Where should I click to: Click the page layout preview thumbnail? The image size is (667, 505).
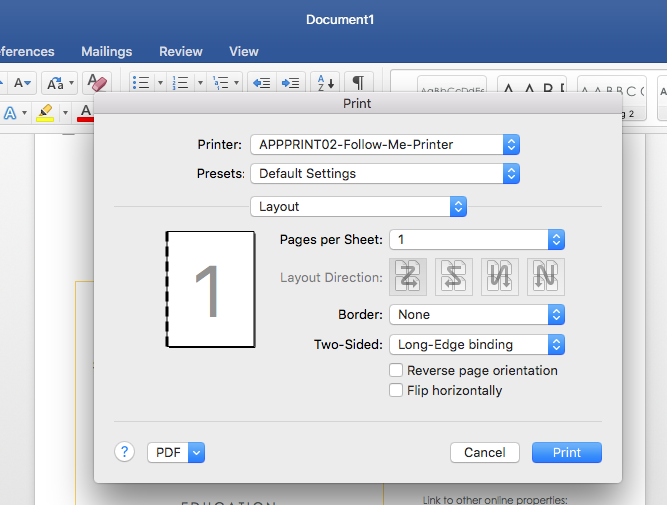tap(211, 289)
